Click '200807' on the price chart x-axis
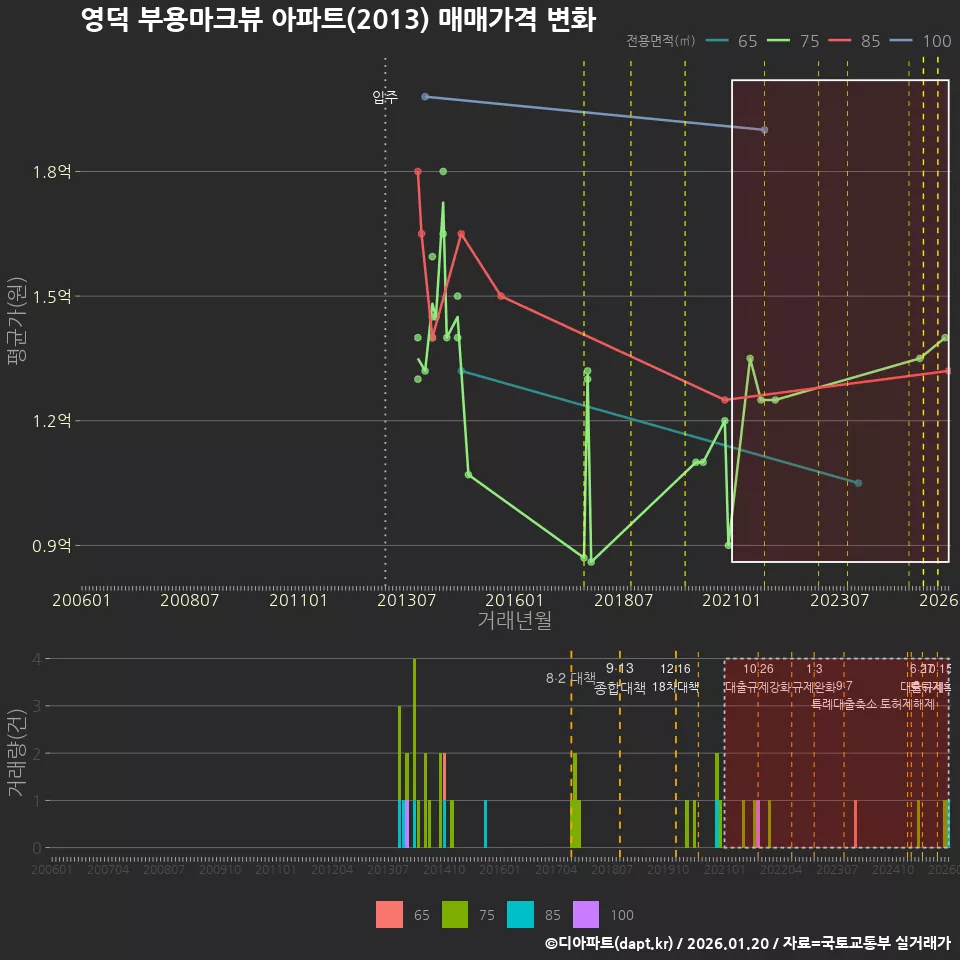The image size is (960, 960). pos(190,600)
